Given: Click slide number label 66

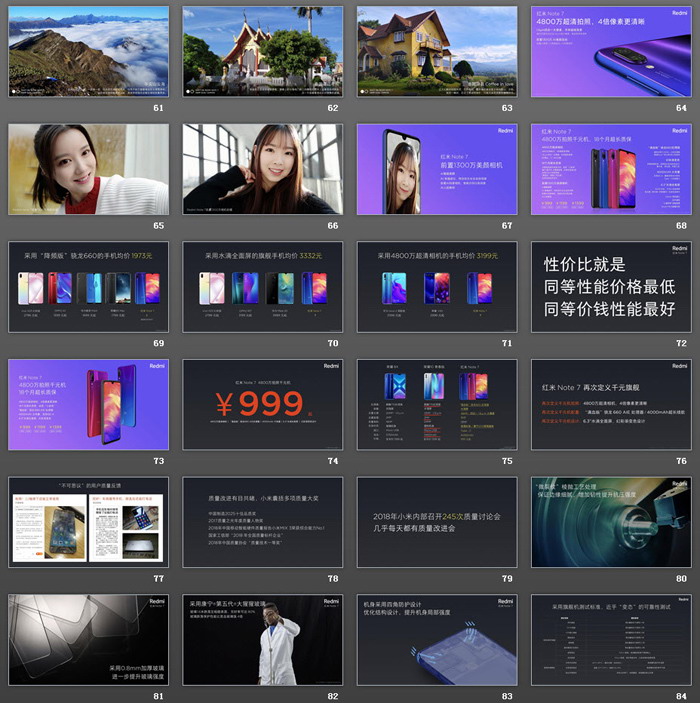Looking at the screenshot, I should click(x=333, y=226).
